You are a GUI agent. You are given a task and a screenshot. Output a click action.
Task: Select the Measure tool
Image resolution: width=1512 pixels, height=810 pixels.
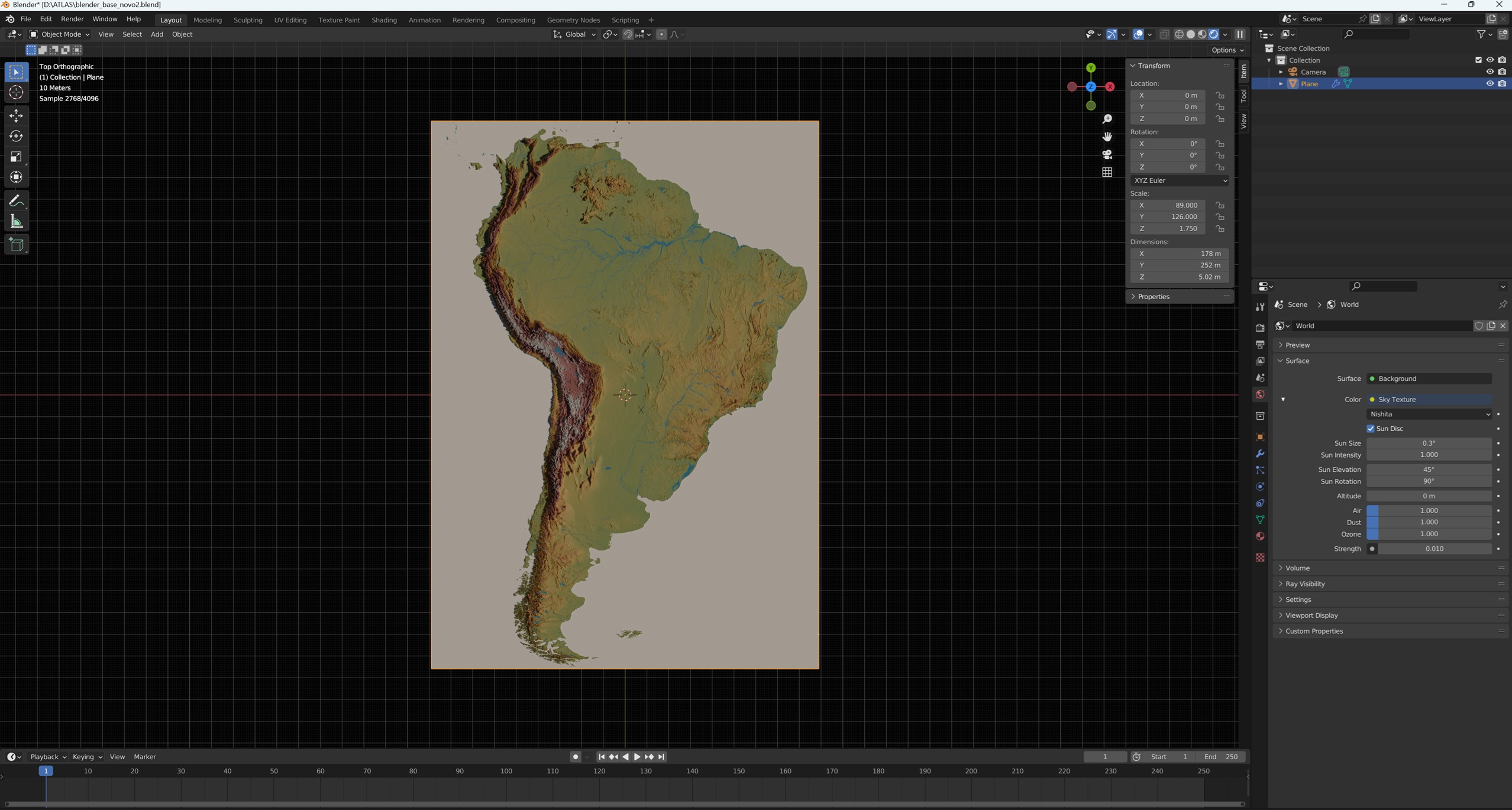(16, 222)
